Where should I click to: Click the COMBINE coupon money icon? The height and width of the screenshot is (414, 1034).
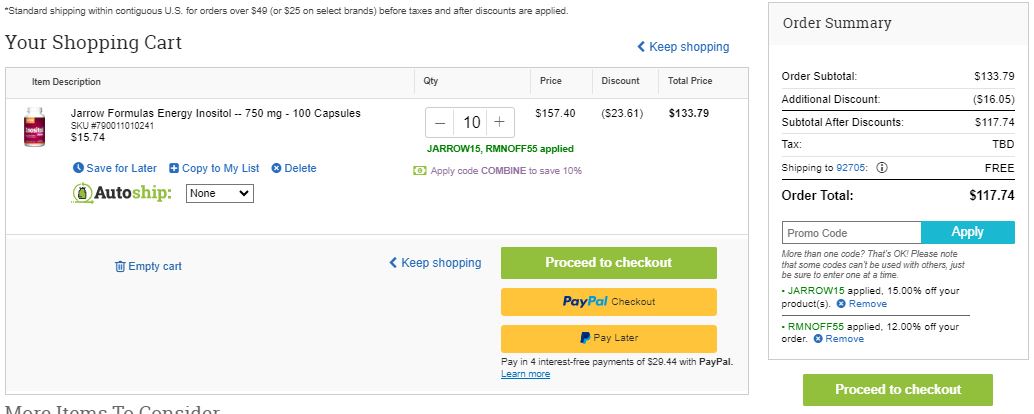(419, 171)
